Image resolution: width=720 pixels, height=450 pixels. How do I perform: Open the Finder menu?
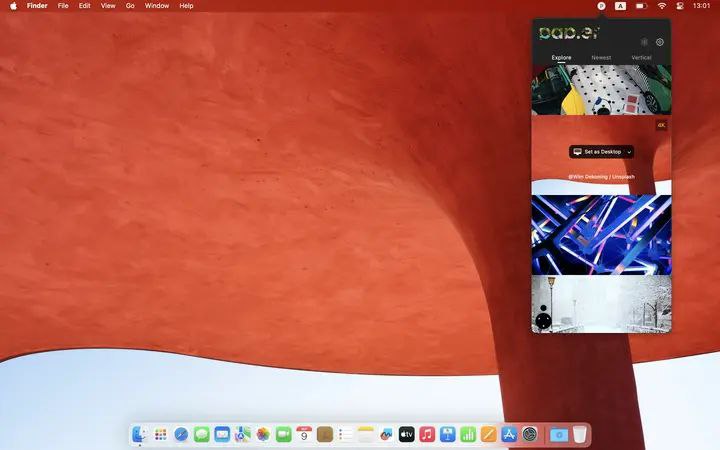coord(37,6)
